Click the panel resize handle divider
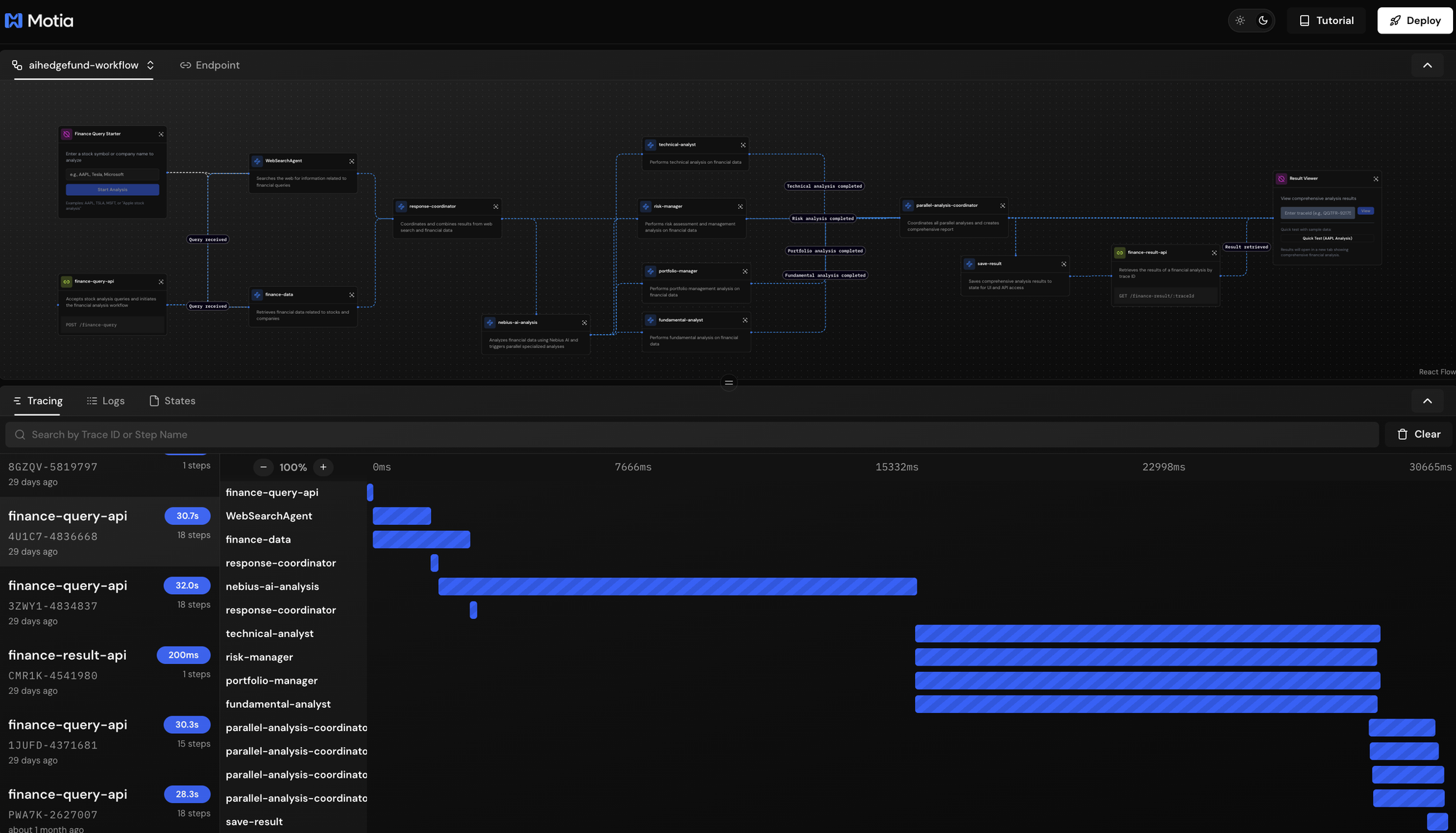Image resolution: width=1456 pixels, height=833 pixels. point(728,382)
